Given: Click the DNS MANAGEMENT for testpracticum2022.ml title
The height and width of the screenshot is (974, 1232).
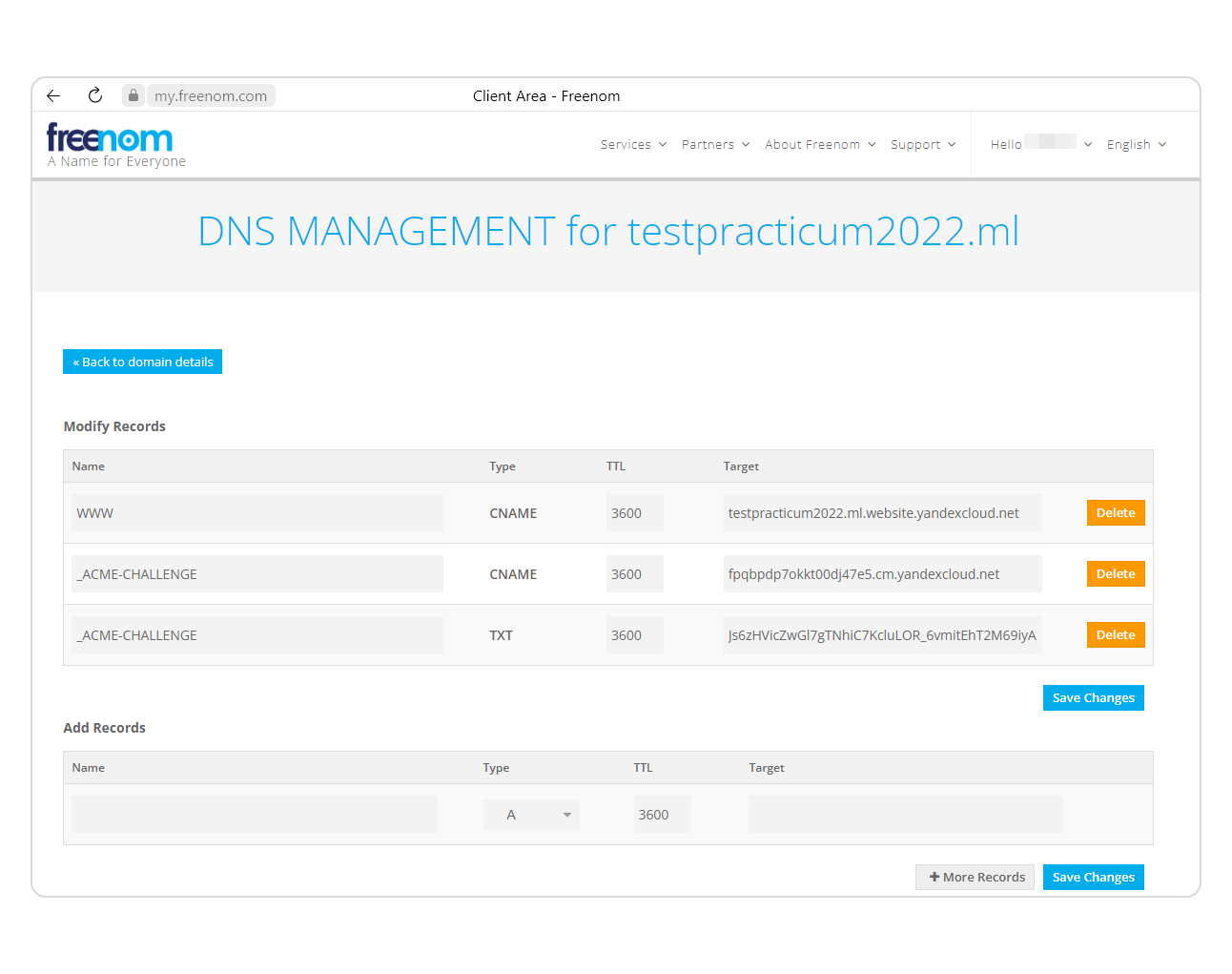Looking at the screenshot, I should pos(608,232).
